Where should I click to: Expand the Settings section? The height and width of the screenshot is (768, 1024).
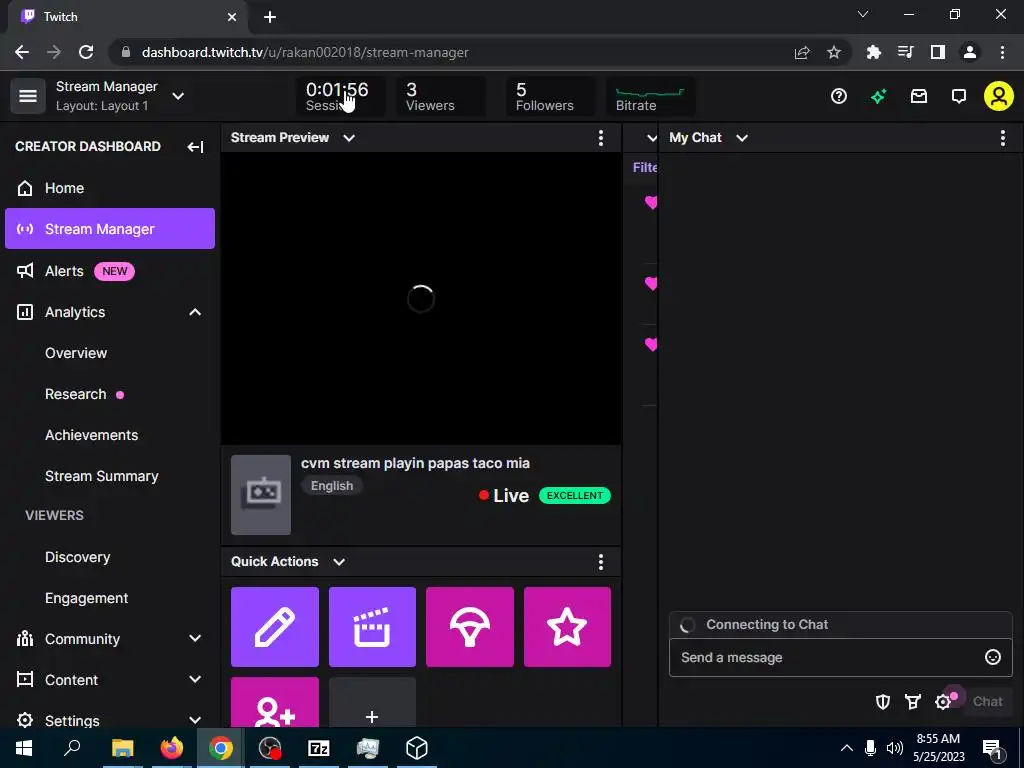(195, 720)
